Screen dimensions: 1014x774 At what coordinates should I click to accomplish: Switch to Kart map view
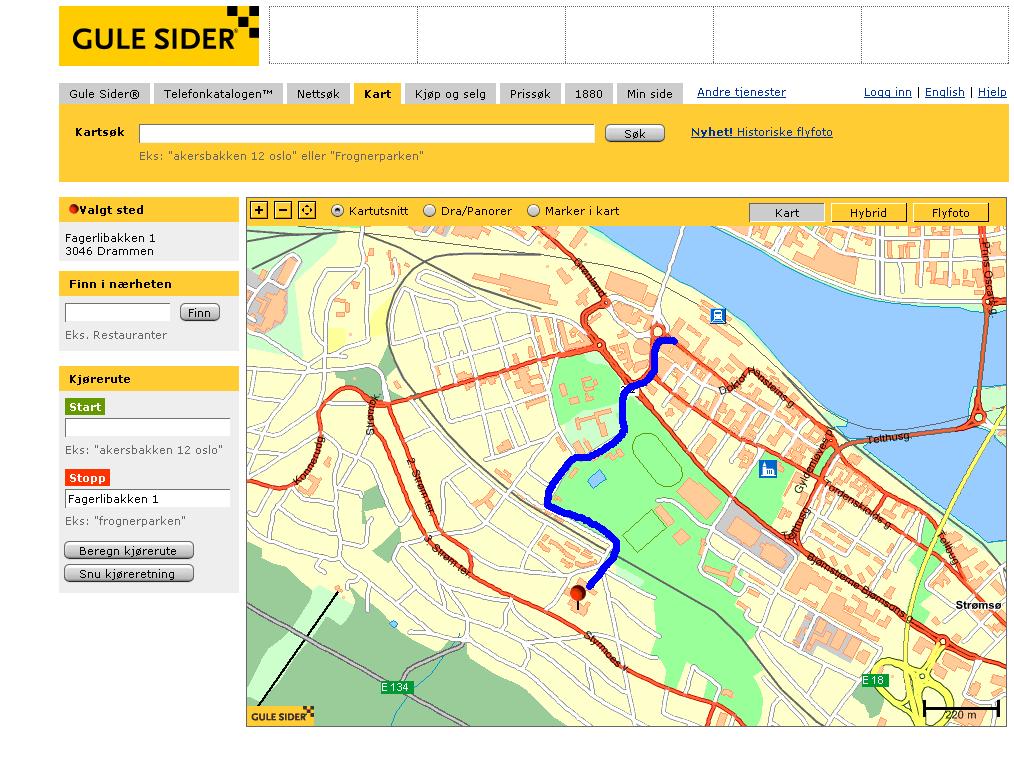pyautogui.click(x=786, y=213)
